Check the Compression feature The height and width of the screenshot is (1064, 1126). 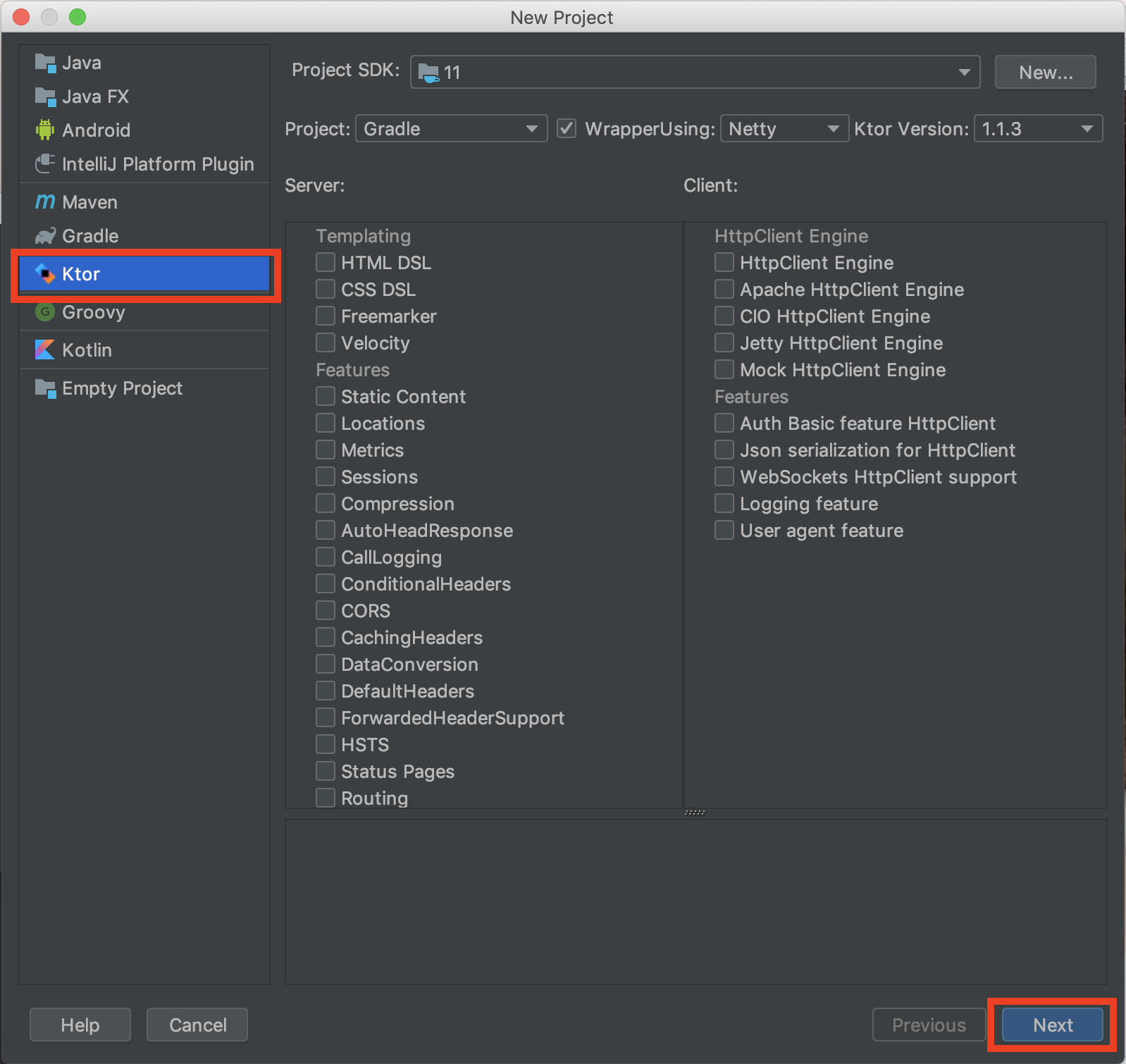click(326, 504)
